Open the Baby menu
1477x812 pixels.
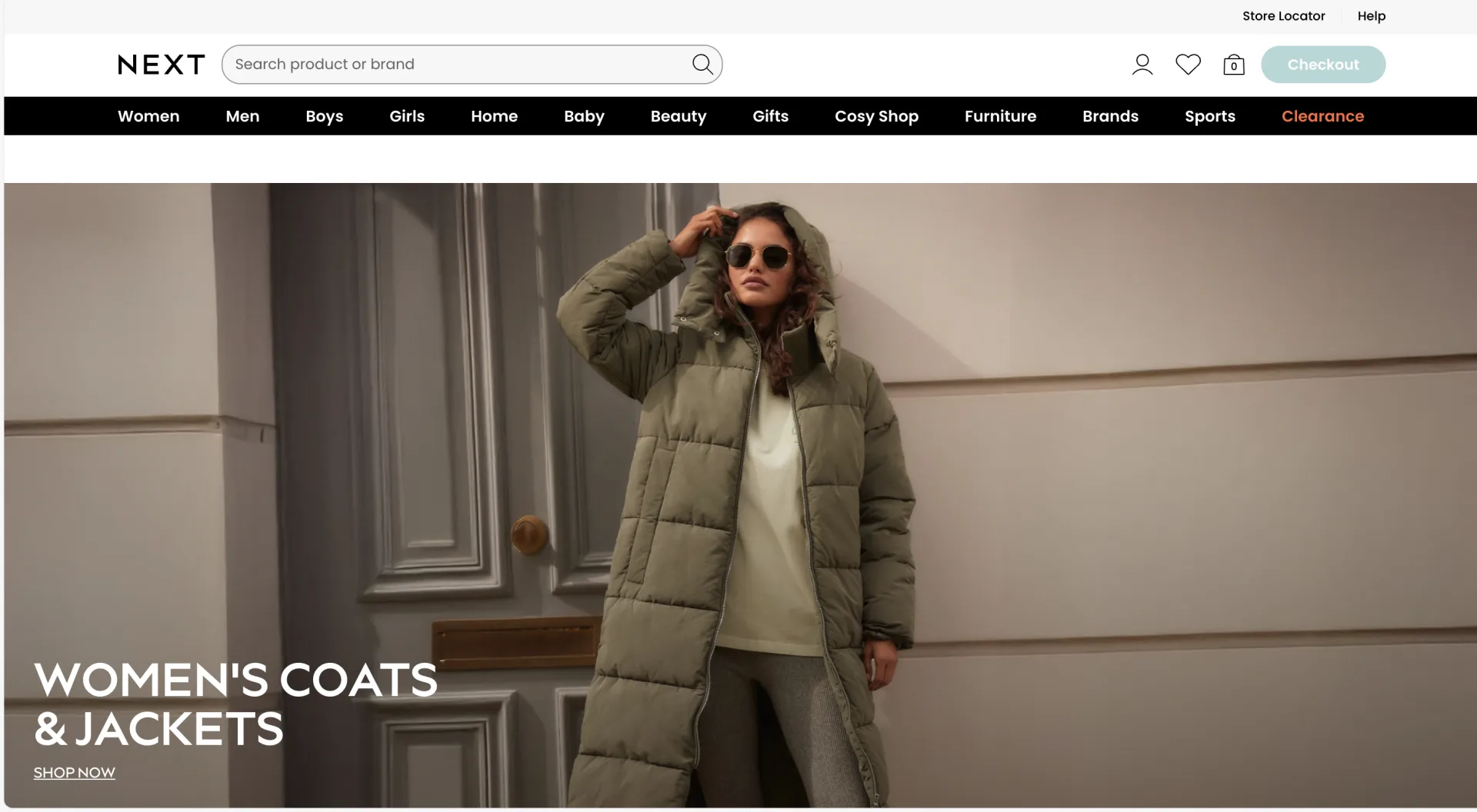584,116
